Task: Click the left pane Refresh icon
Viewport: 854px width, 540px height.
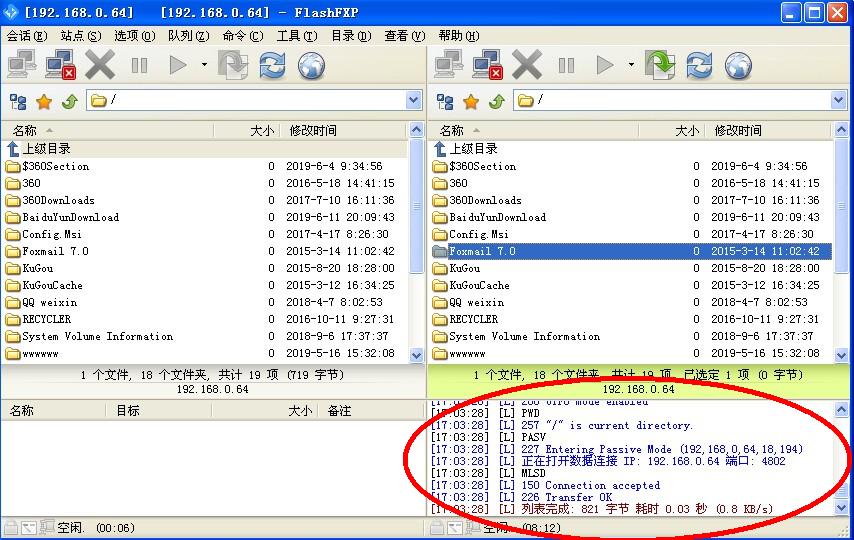Action: pos(272,66)
